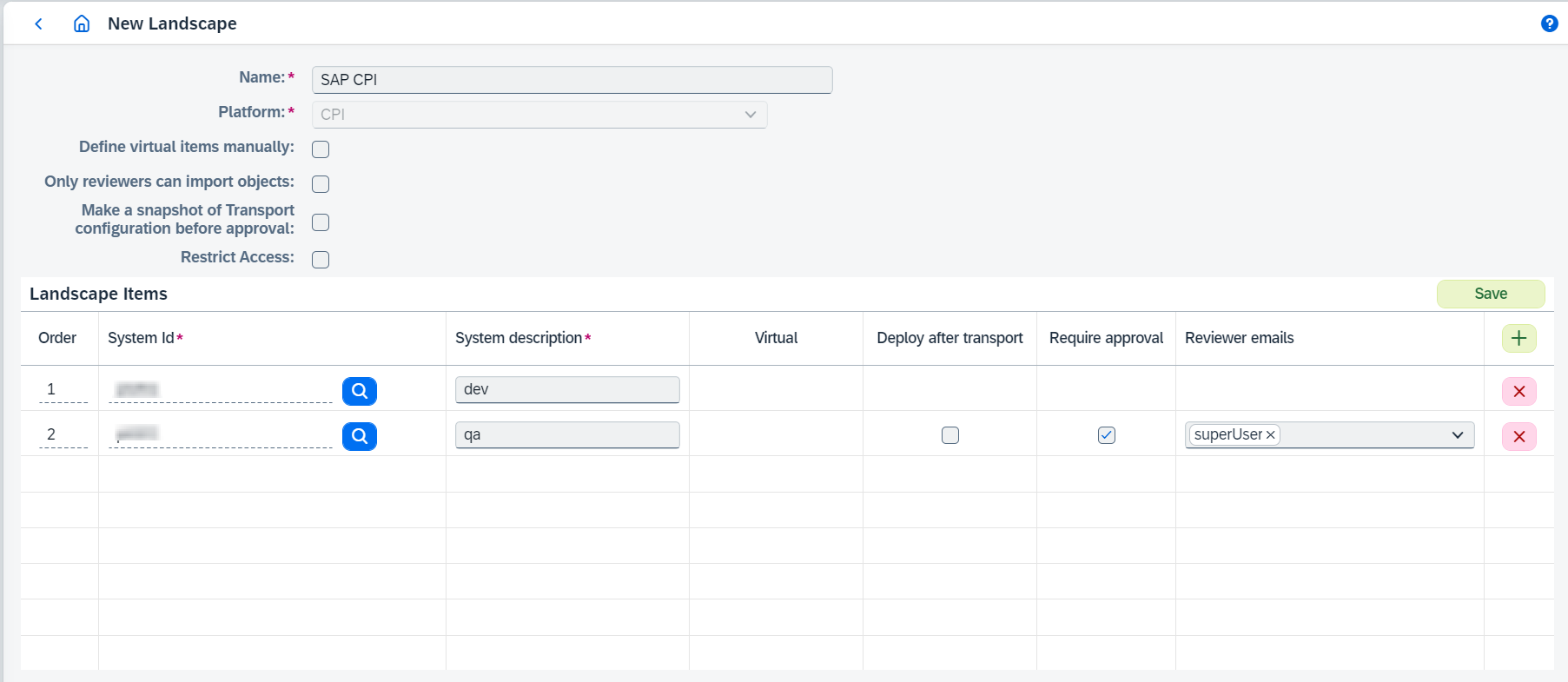Open the help question mark icon
Viewport: 1568px width, 682px height.
tap(1549, 23)
